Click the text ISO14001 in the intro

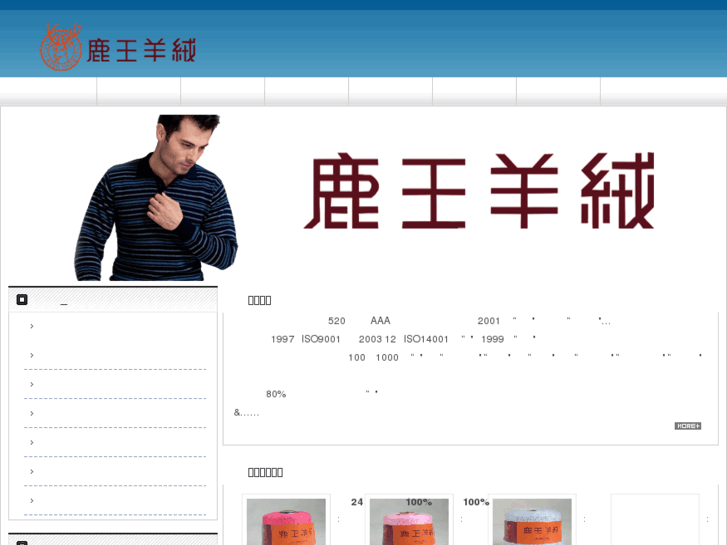click(x=426, y=339)
